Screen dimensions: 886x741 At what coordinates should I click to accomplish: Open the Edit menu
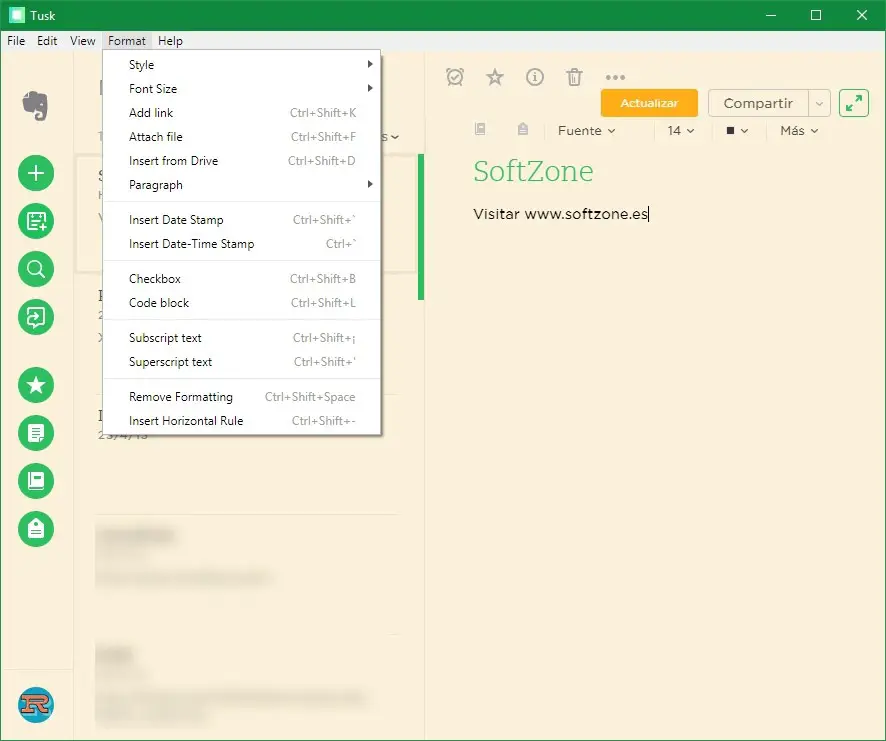coord(47,41)
